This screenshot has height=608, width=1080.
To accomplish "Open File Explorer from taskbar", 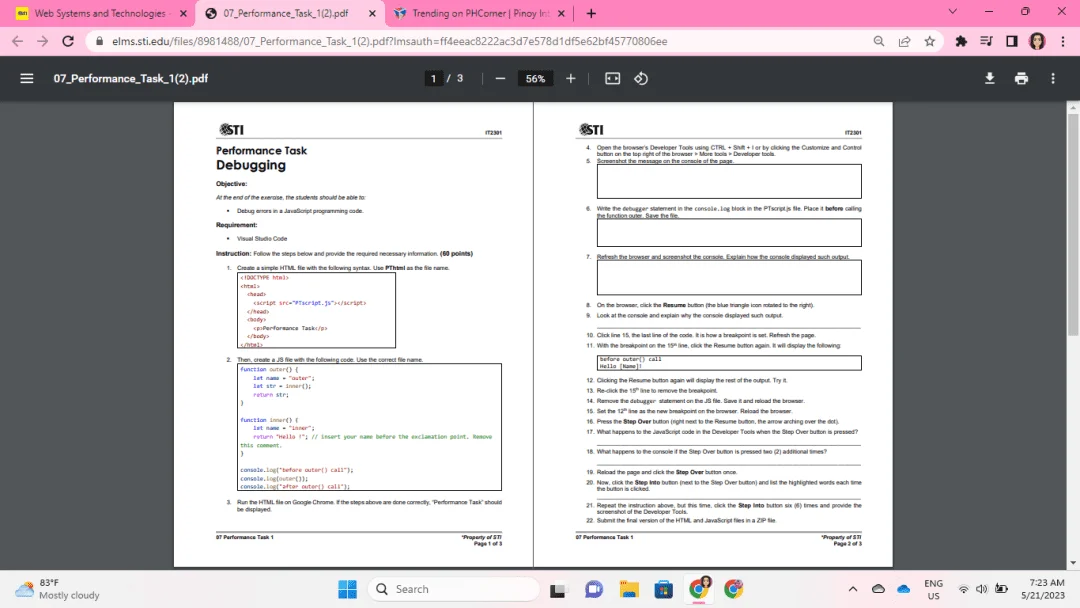I will pos(629,589).
